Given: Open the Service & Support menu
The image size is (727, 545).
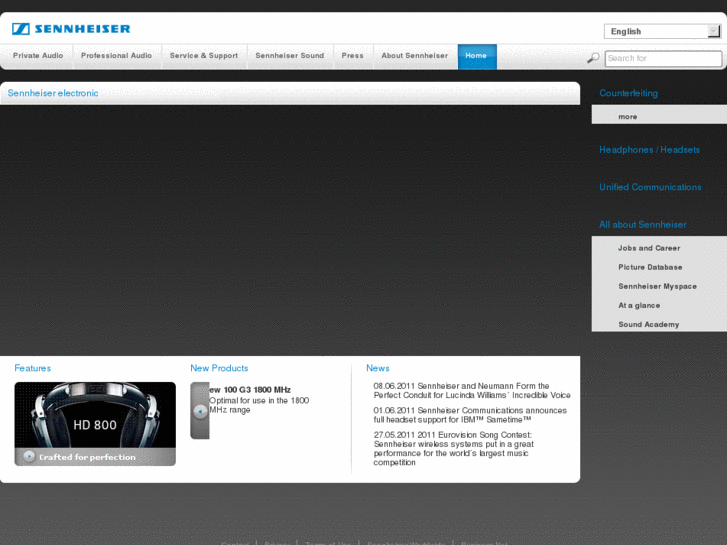Looking at the screenshot, I should tap(204, 56).
